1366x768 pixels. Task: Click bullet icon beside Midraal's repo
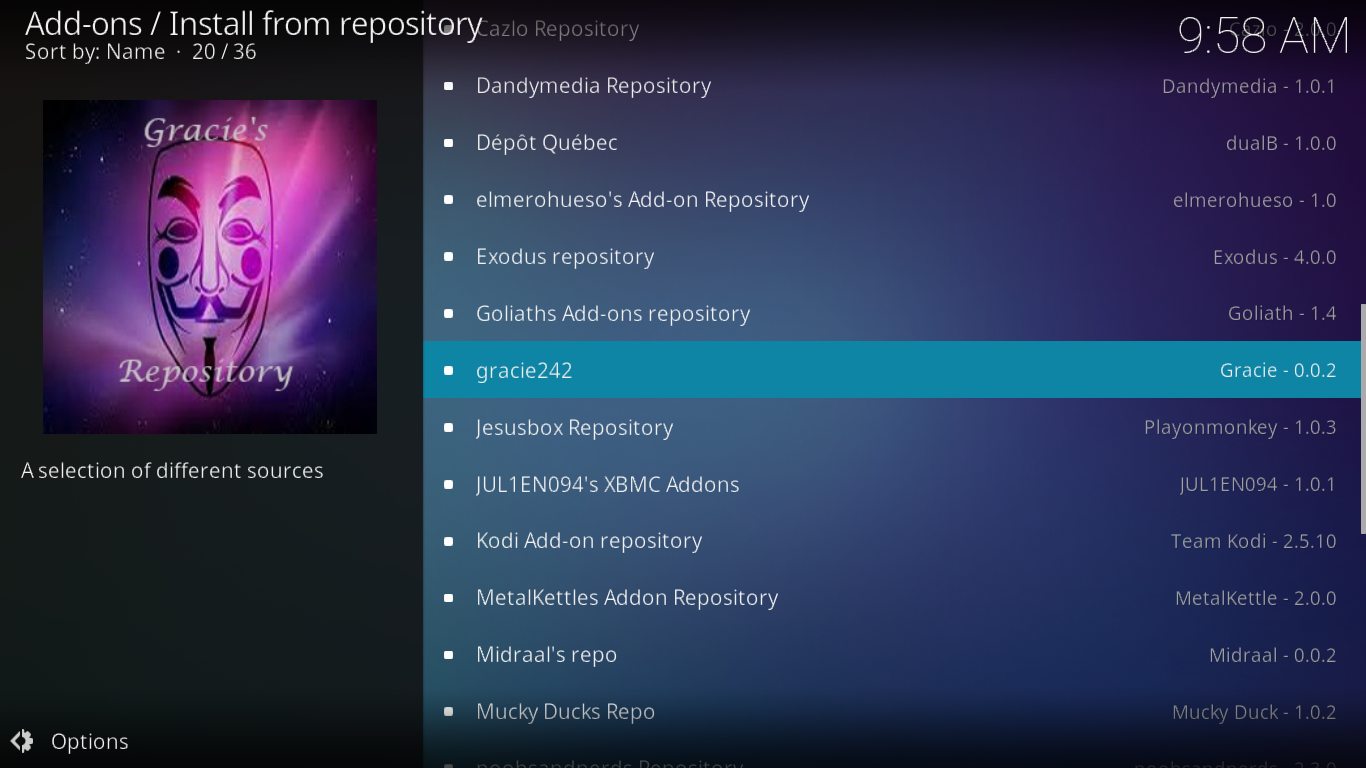pyautogui.click(x=449, y=655)
